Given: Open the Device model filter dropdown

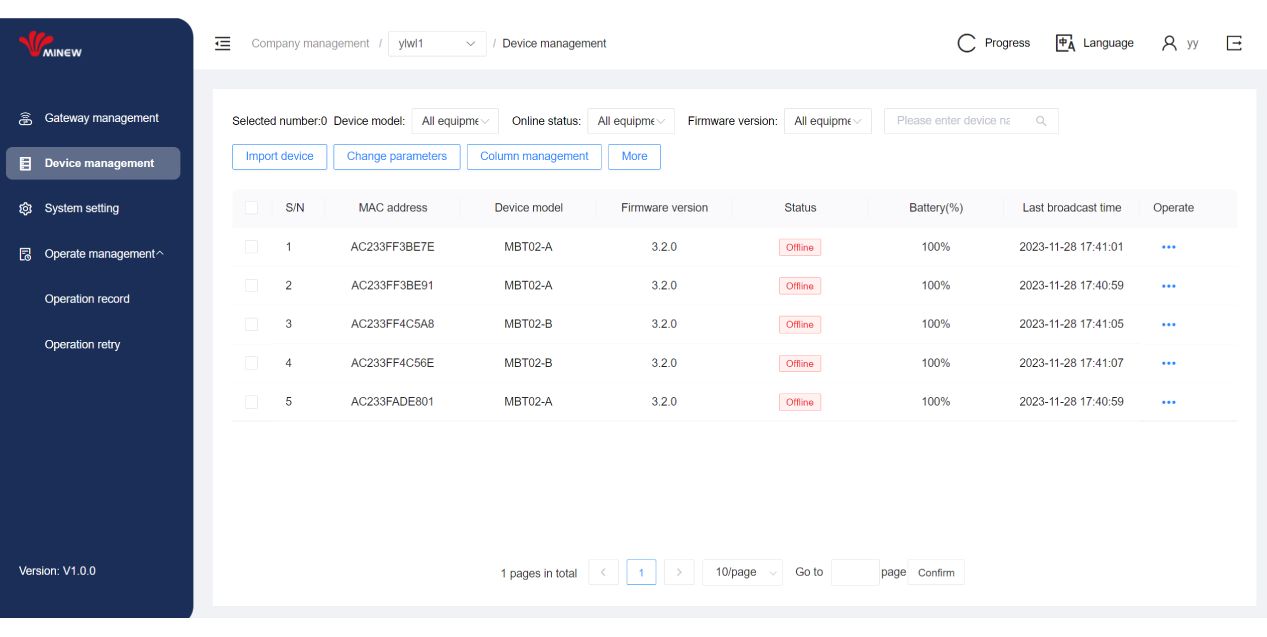Looking at the screenshot, I should click(455, 121).
